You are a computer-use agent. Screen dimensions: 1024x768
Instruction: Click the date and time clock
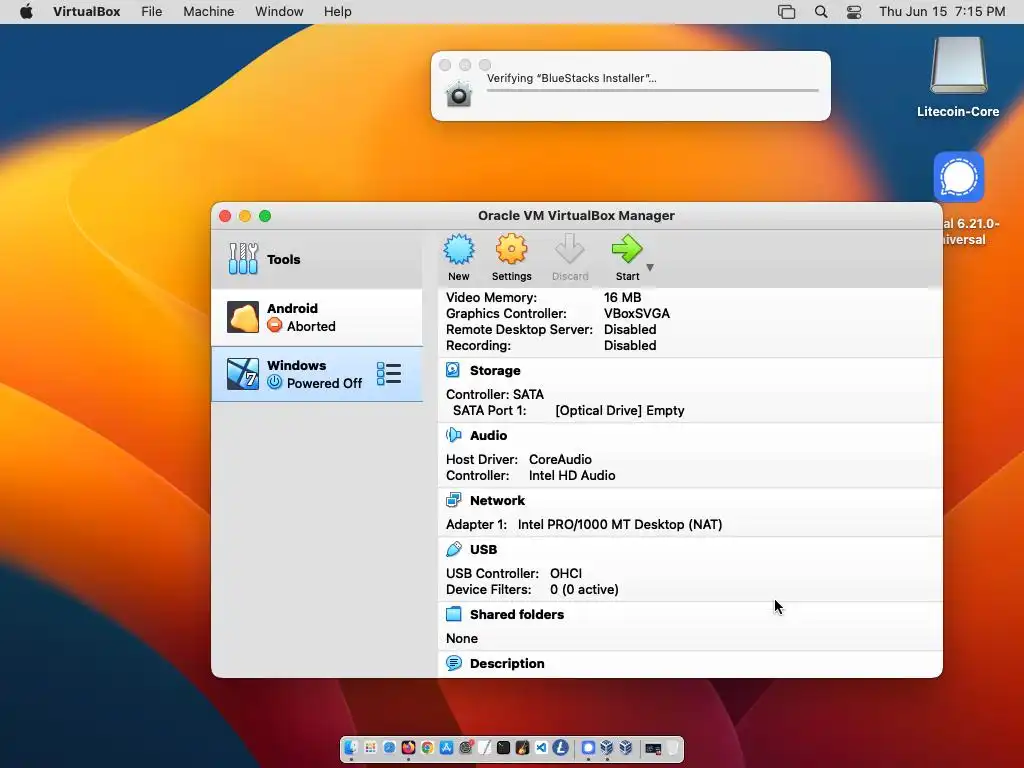coord(942,11)
